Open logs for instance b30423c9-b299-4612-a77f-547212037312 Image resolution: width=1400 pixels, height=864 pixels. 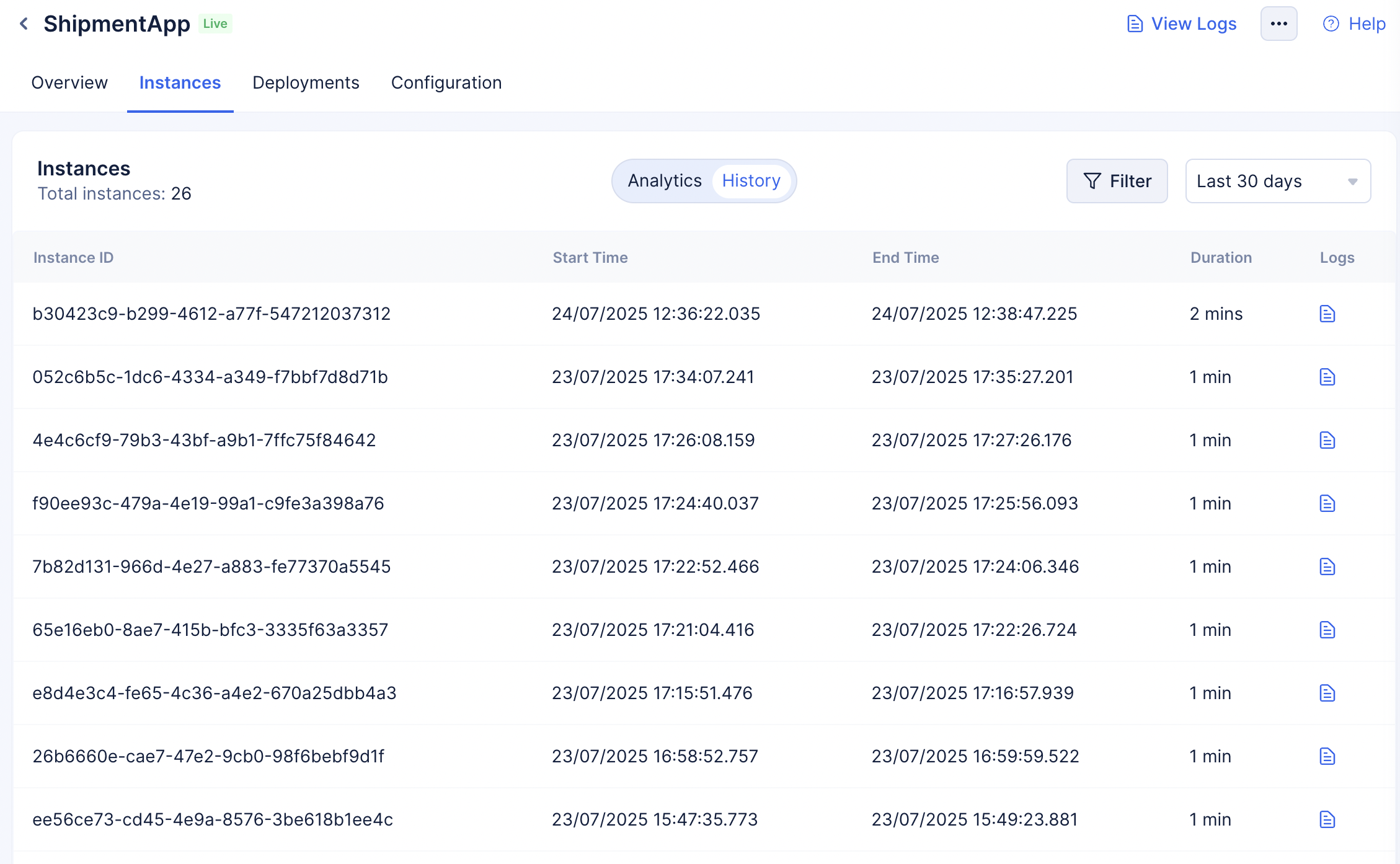tap(1327, 314)
